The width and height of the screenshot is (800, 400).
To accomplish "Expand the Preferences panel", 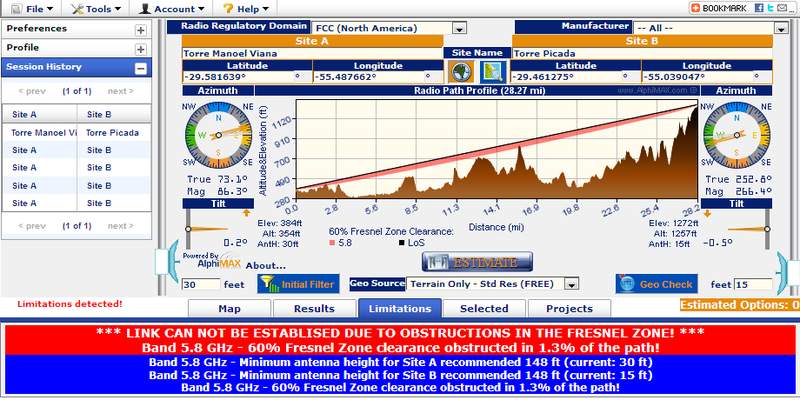I will [x=141, y=30].
